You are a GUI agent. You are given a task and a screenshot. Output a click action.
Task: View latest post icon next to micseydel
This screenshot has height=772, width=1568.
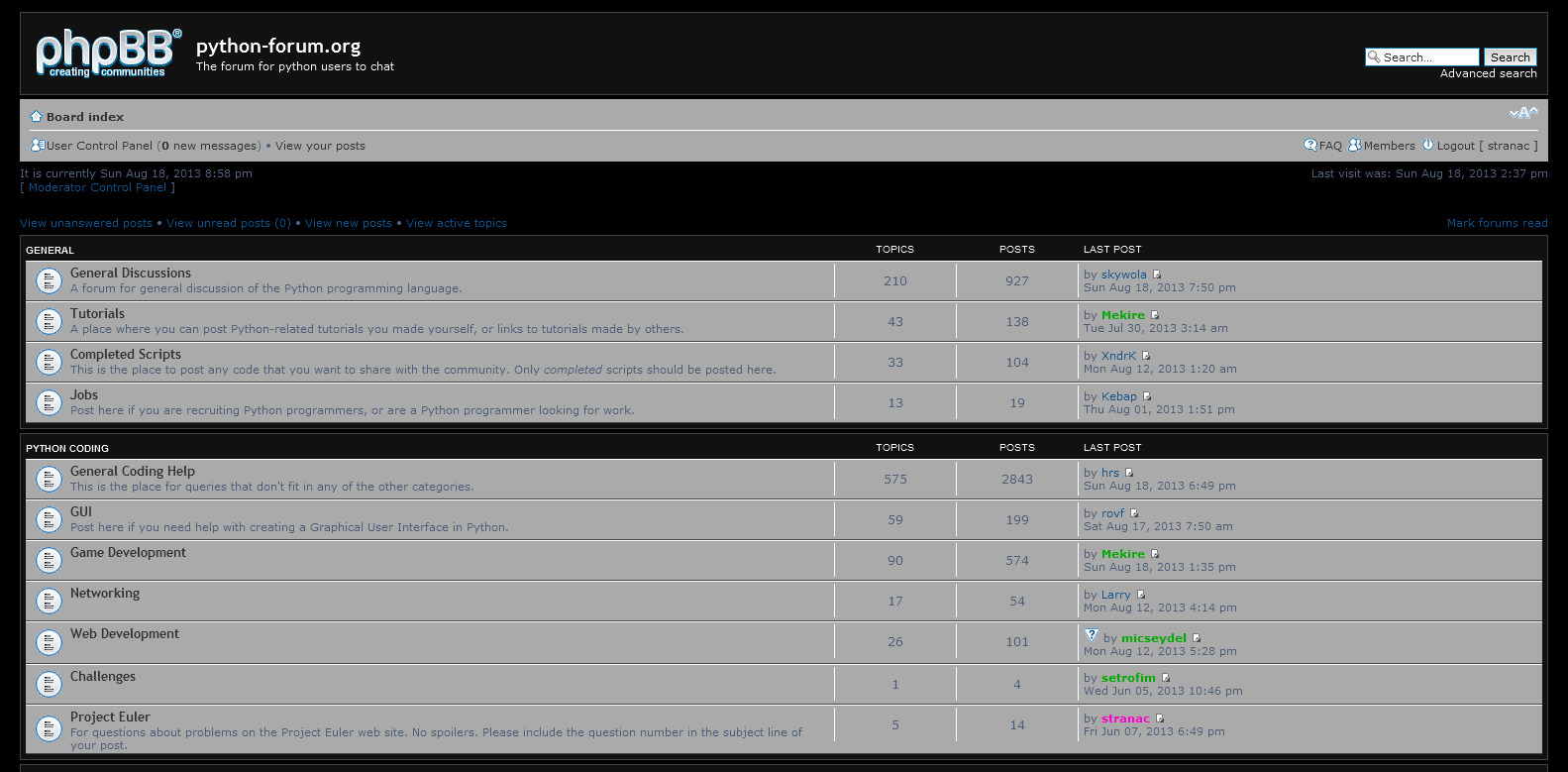(x=1197, y=638)
